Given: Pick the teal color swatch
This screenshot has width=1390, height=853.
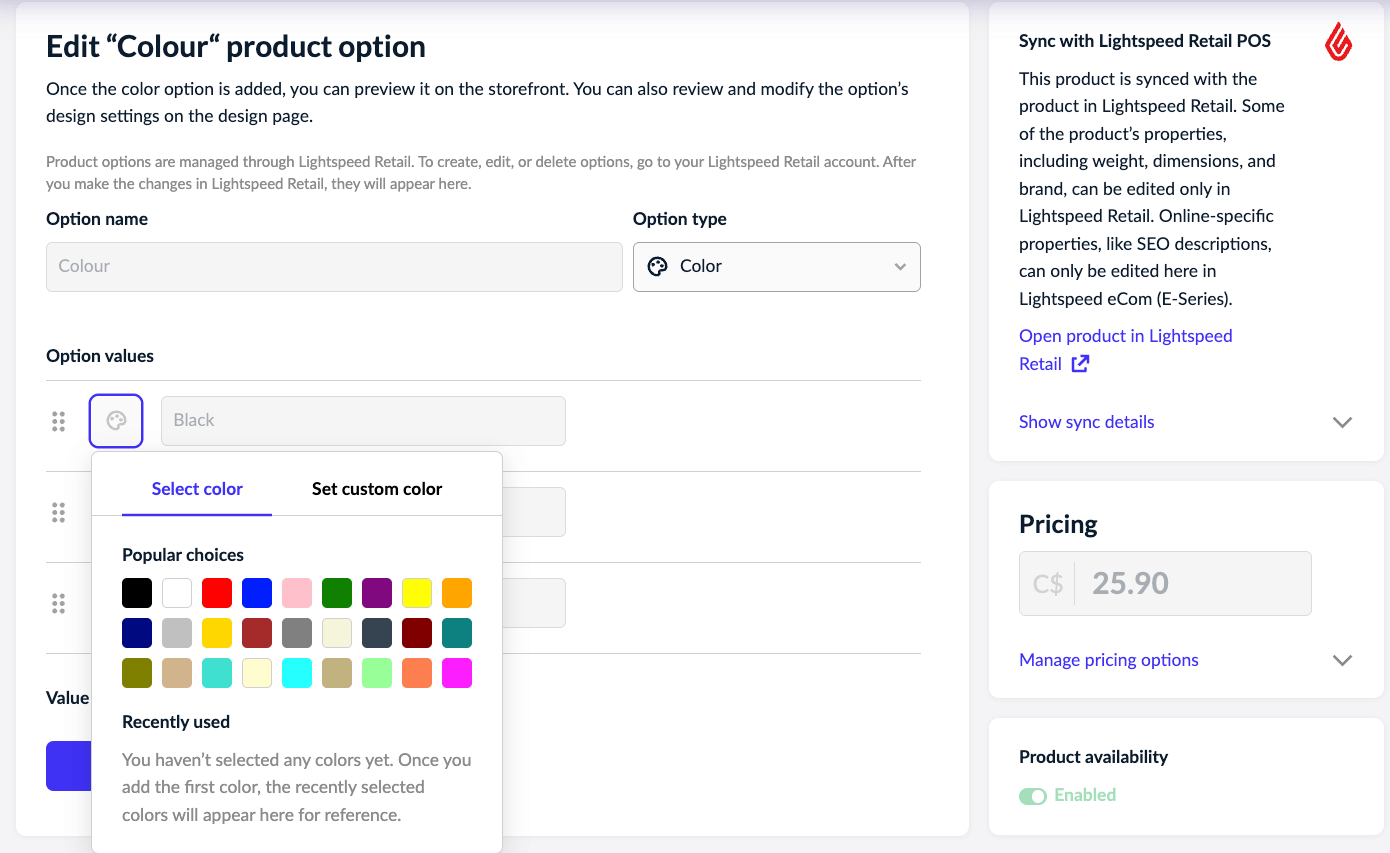Looking at the screenshot, I should (x=457, y=633).
